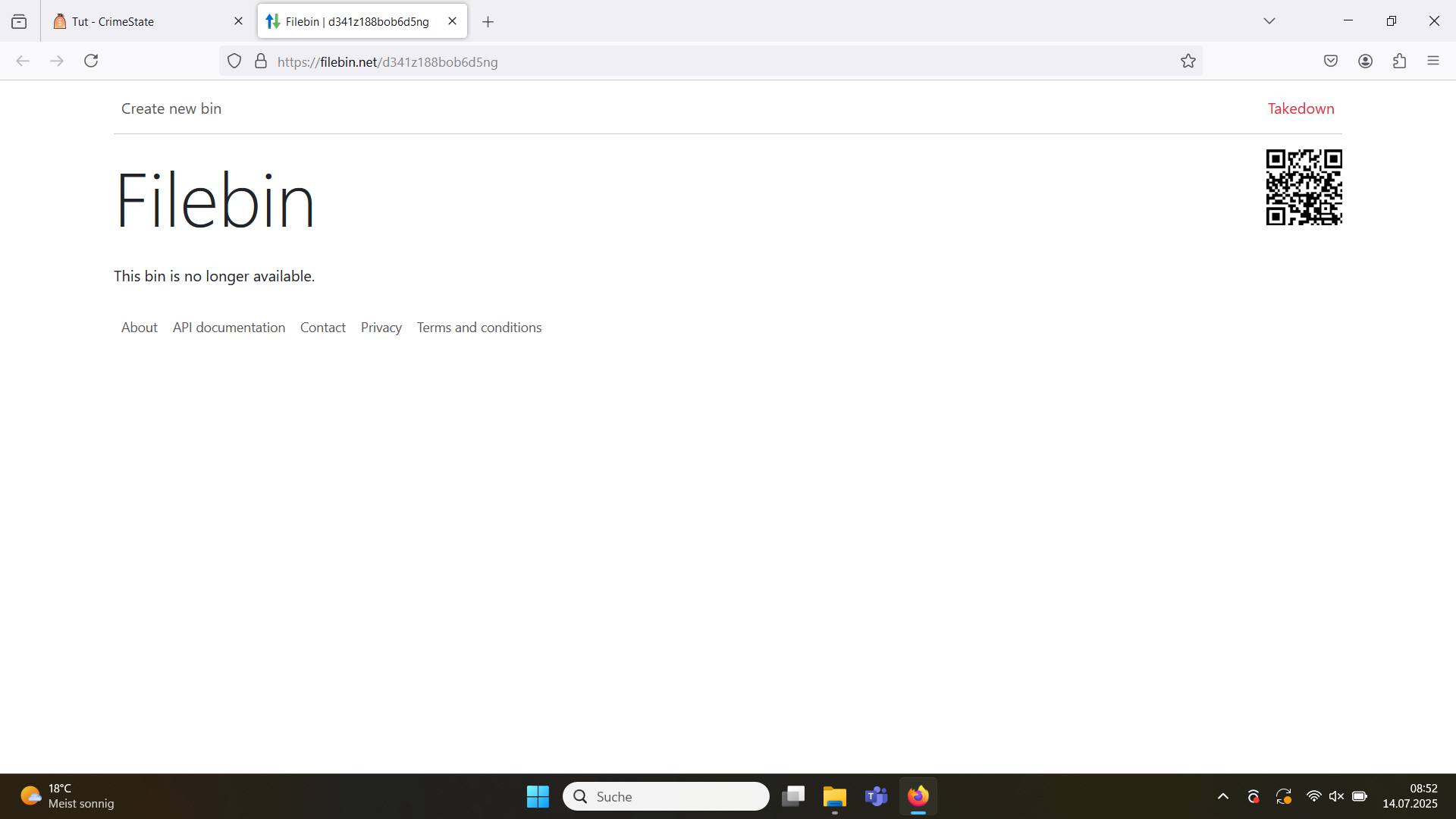Bookmark this page with the star
1456x819 pixels.
pos(1188,61)
